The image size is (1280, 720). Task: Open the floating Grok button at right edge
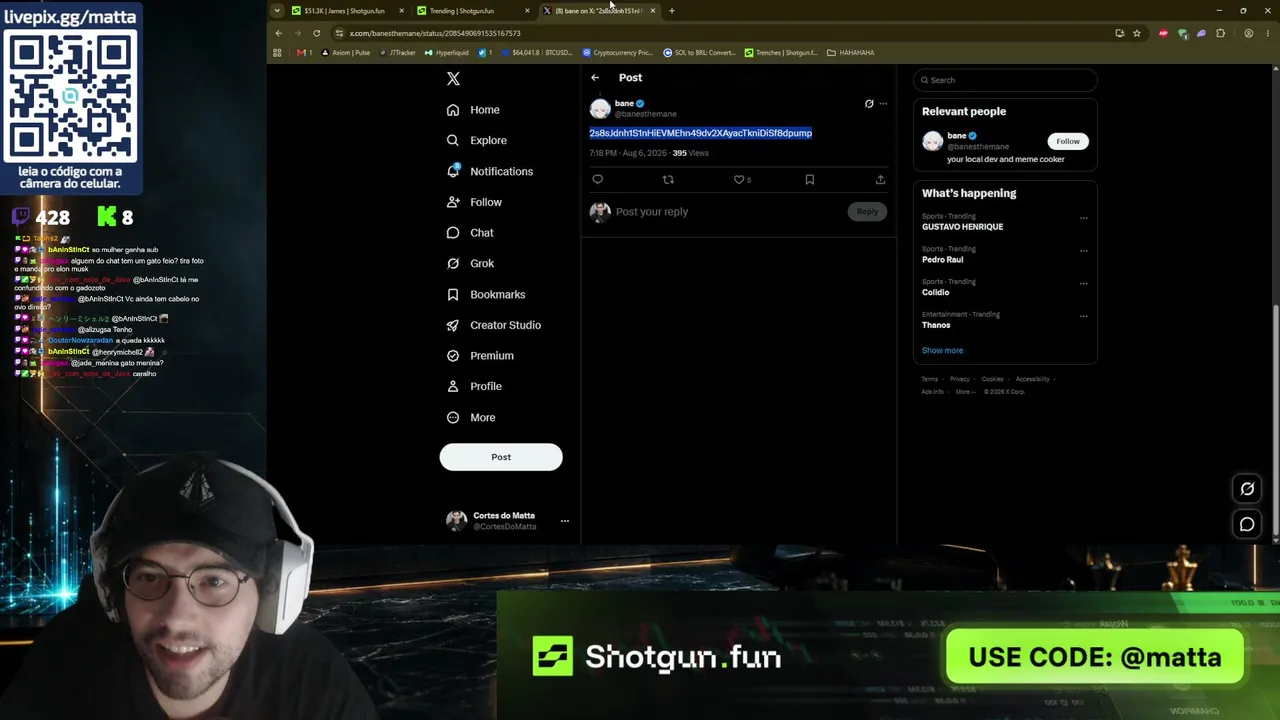1247,489
